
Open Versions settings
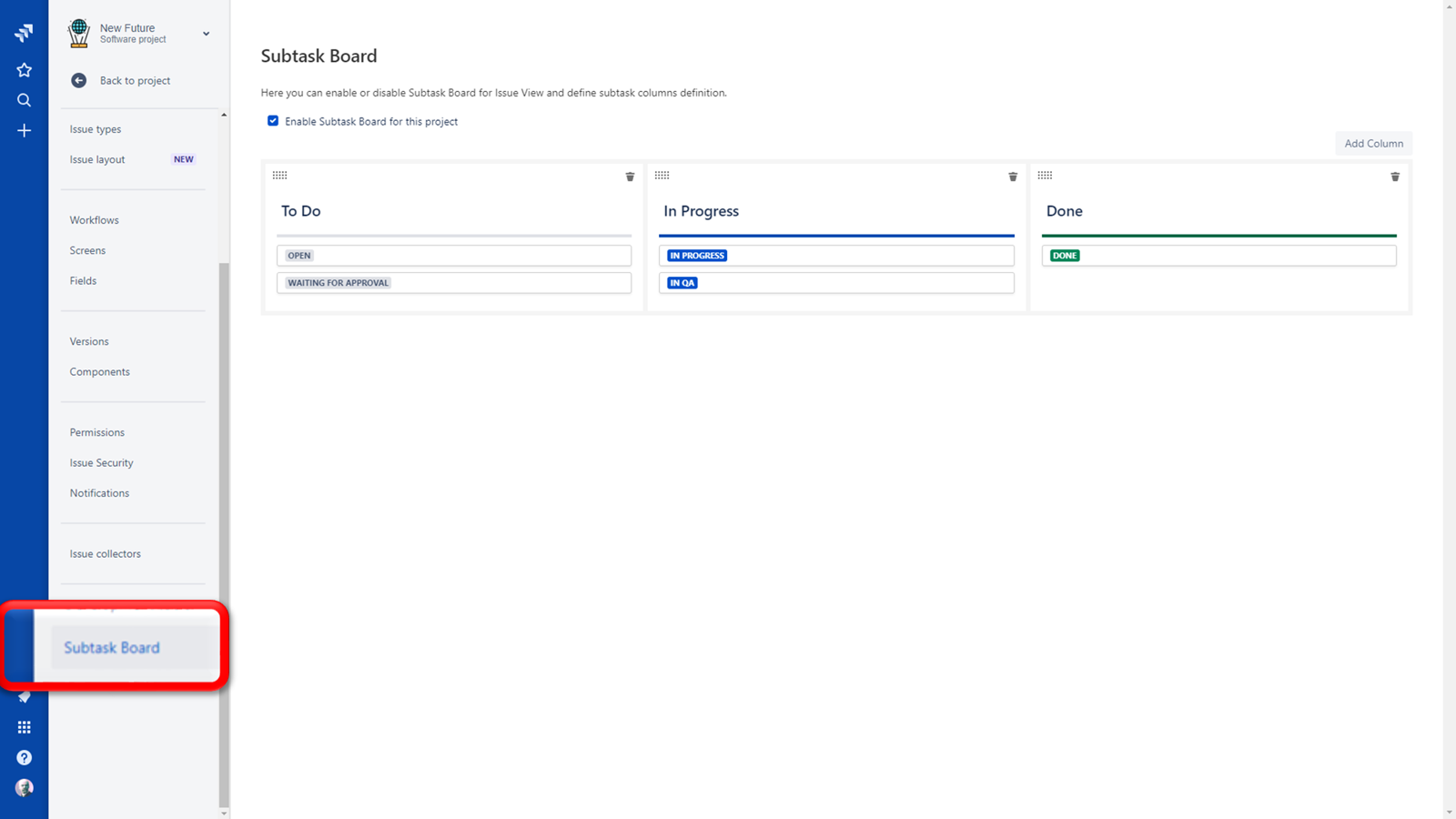tap(89, 341)
